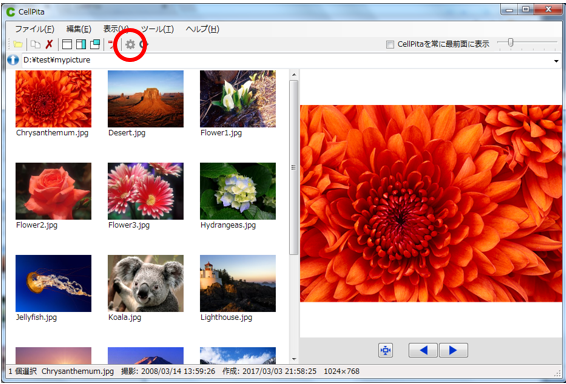Image resolution: width=566 pixels, height=384 pixels.
Task: Click the red X delete icon
Action: point(49,44)
